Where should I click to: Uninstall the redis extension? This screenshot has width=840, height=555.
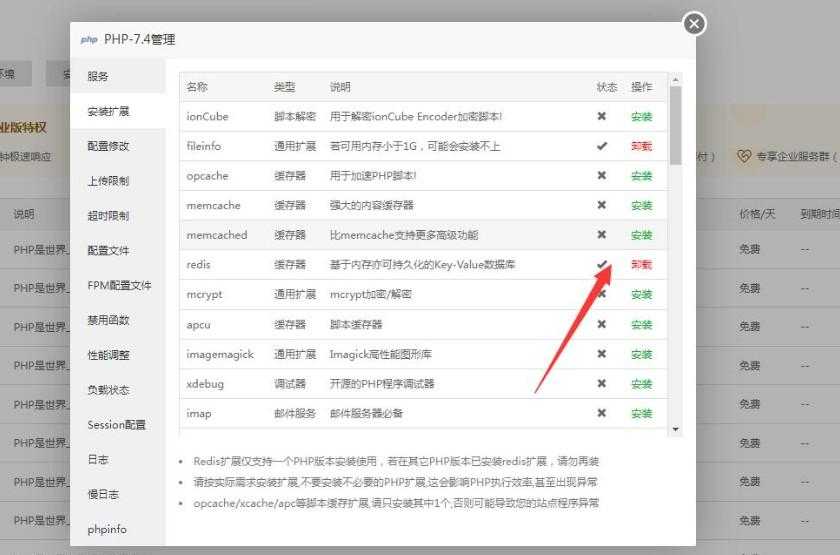(641, 265)
